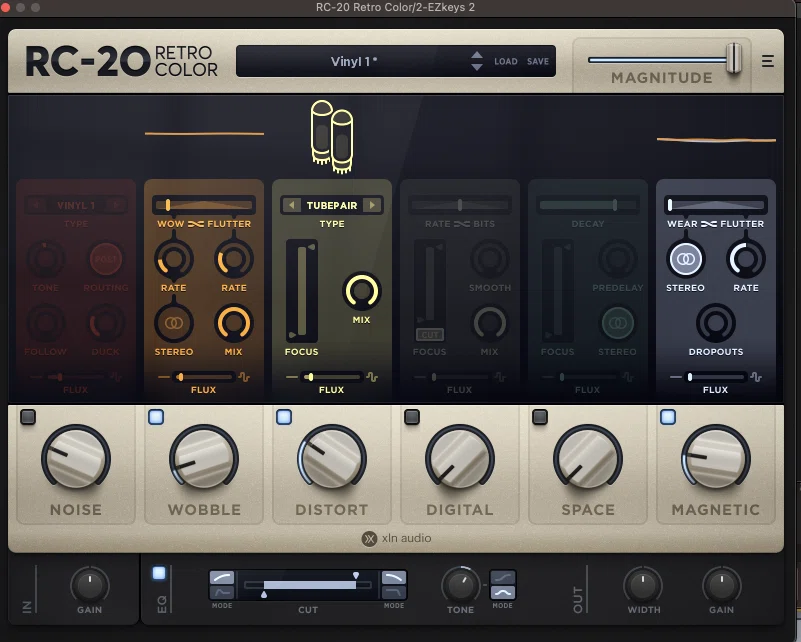Enable the Digital module toggle

412,417
